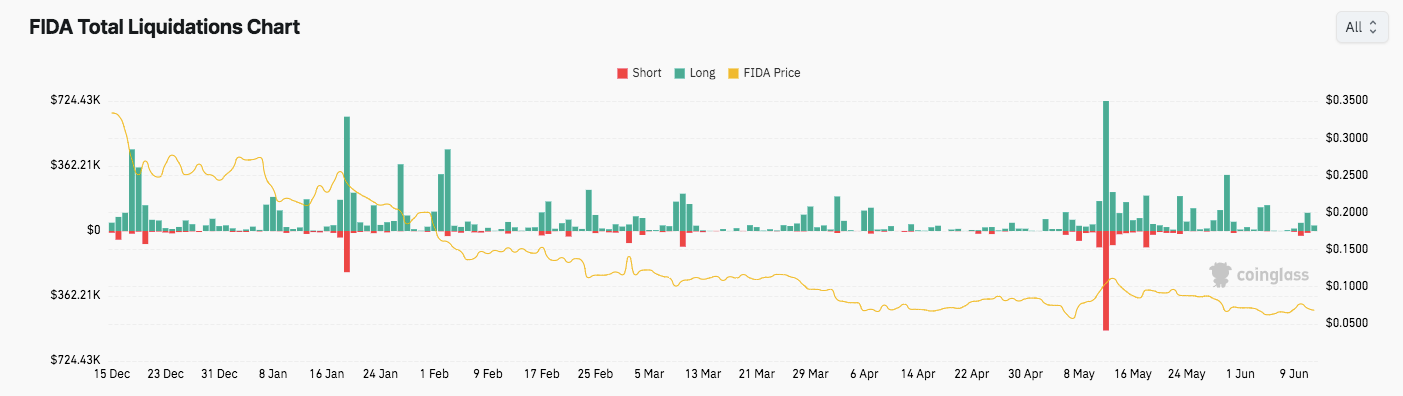Click the "$0.1000" right axis price label
Image resolution: width=1403 pixels, height=396 pixels.
pos(1346,286)
